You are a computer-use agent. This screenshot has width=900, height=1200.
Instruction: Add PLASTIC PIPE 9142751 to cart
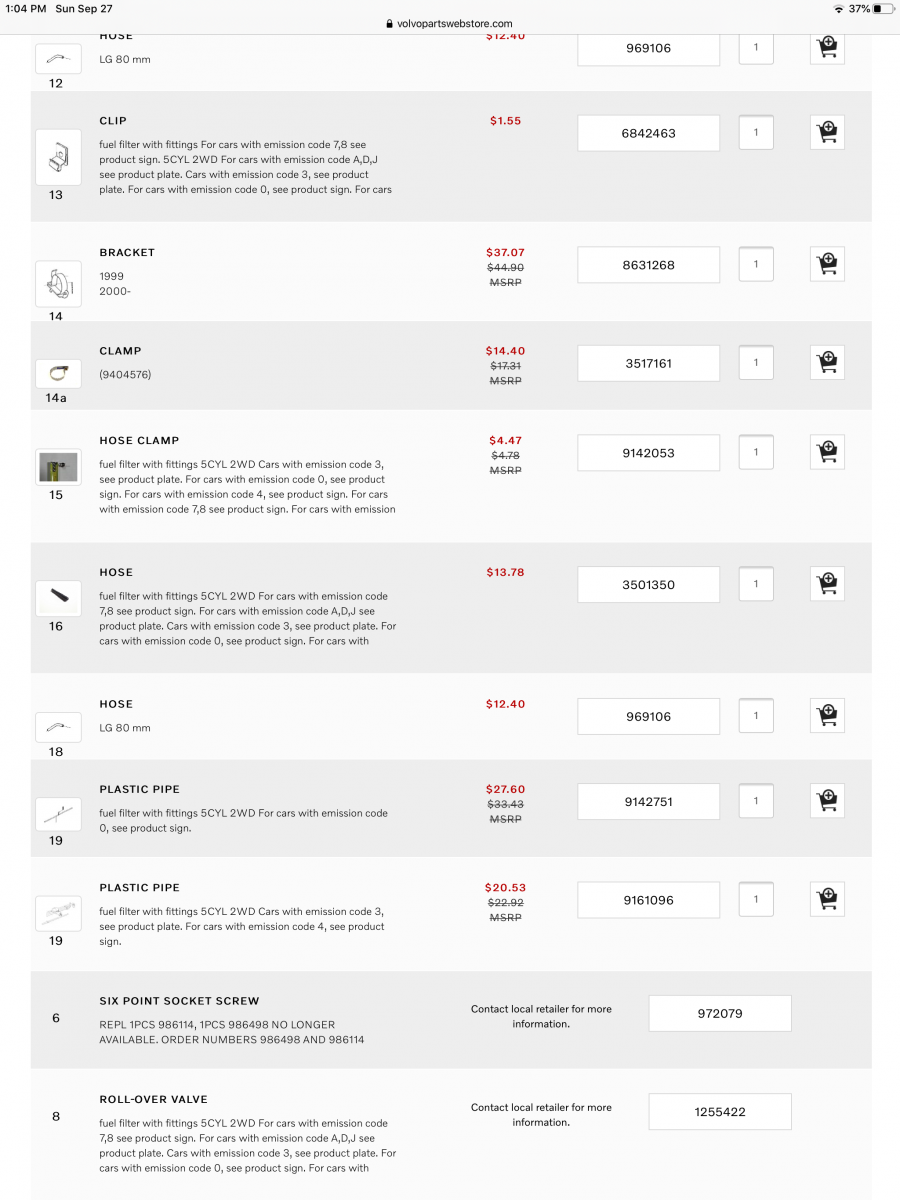pyautogui.click(x=827, y=800)
